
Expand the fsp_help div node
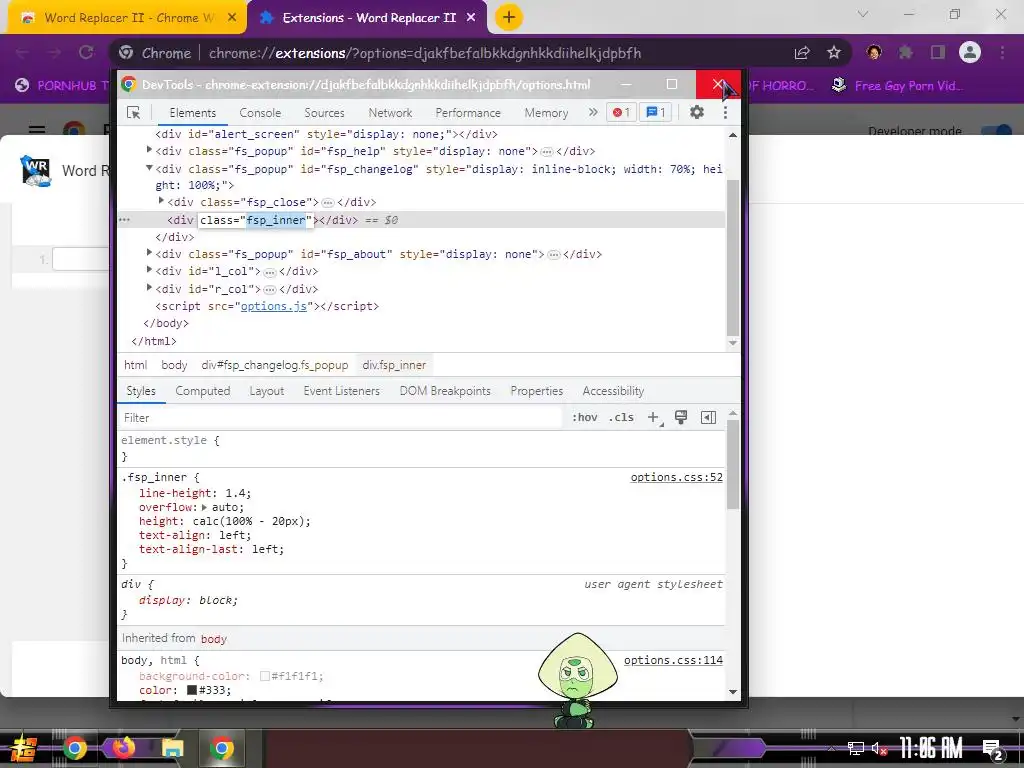click(x=150, y=150)
